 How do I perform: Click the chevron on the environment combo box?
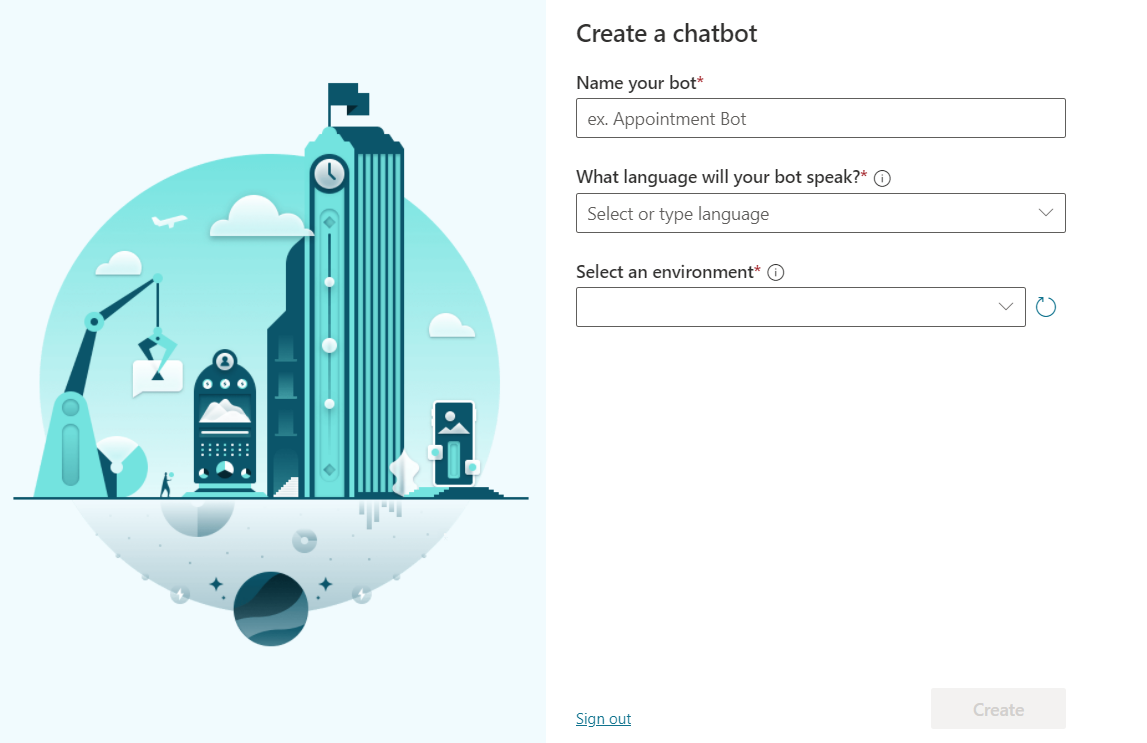click(1005, 307)
